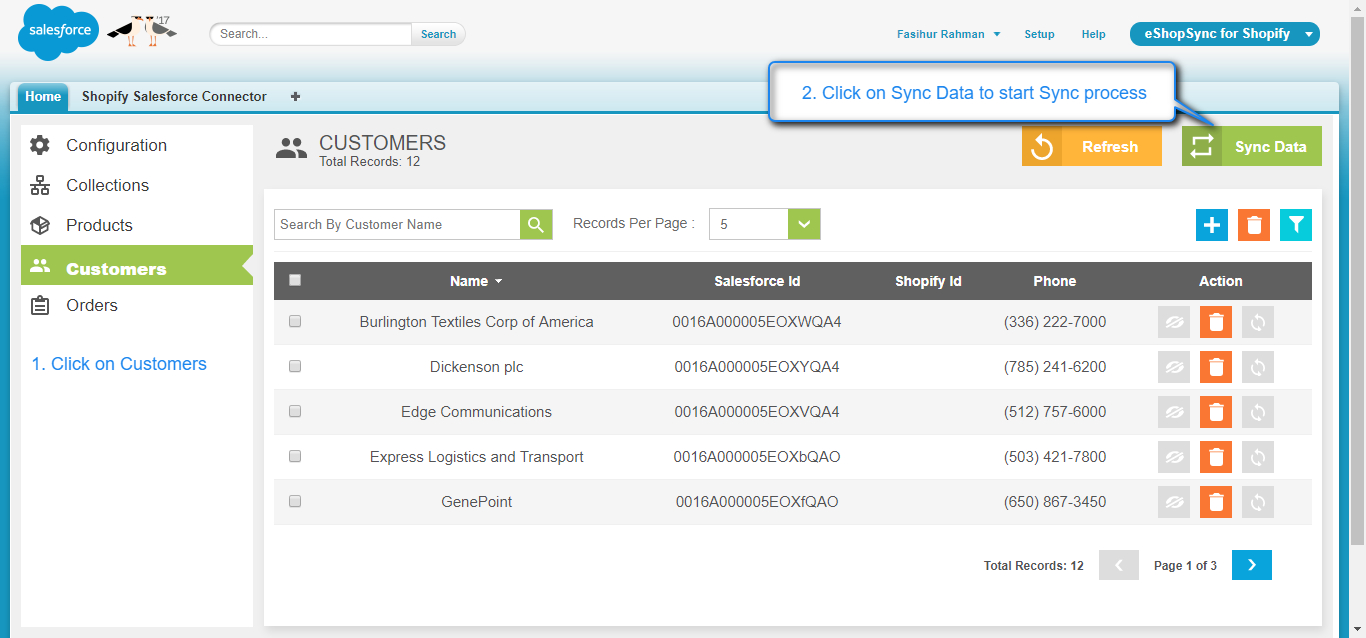
Task: Open Orders clipboard icon in sidebar
Action: 40,305
